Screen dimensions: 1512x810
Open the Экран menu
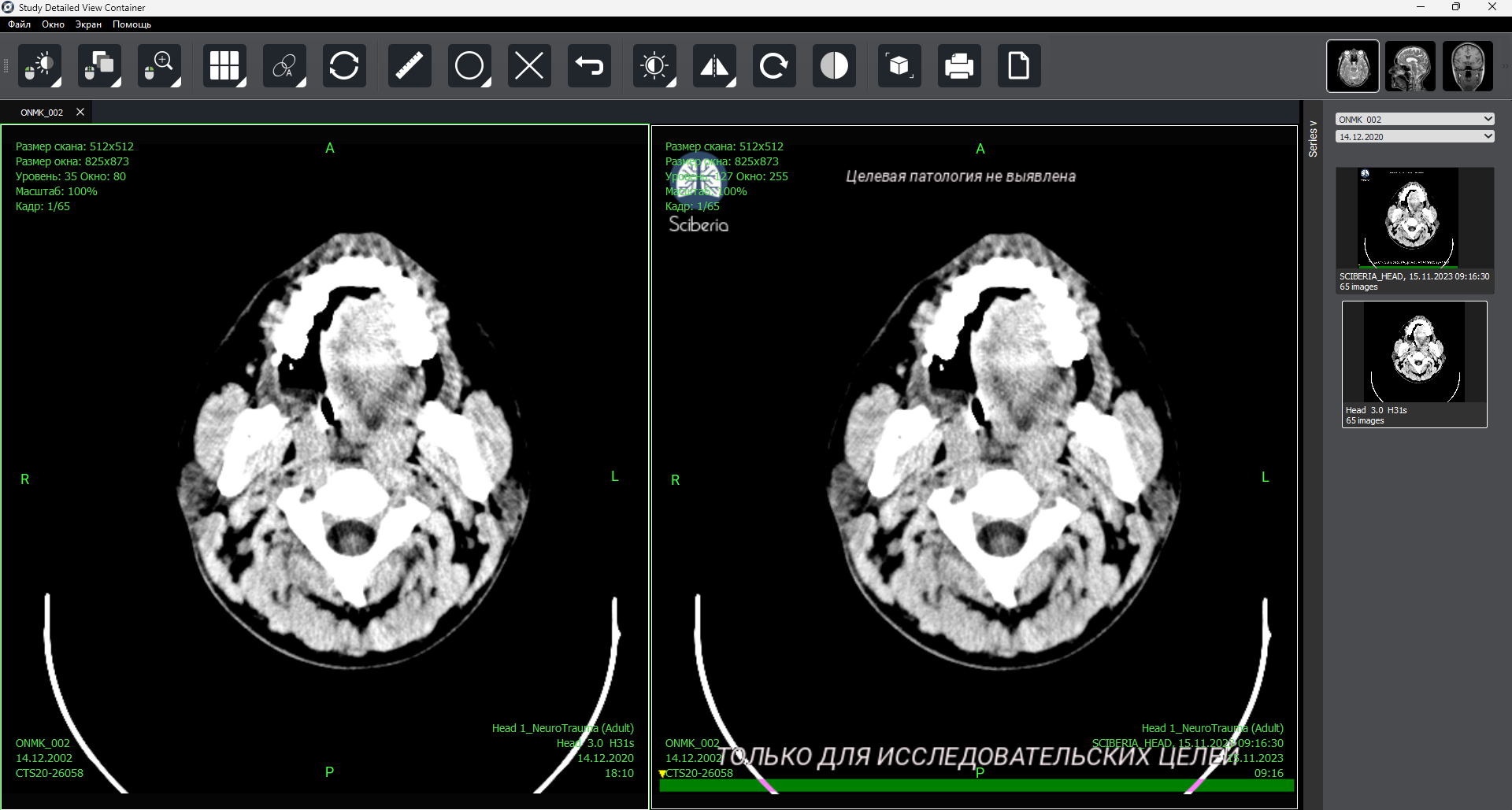pos(88,24)
